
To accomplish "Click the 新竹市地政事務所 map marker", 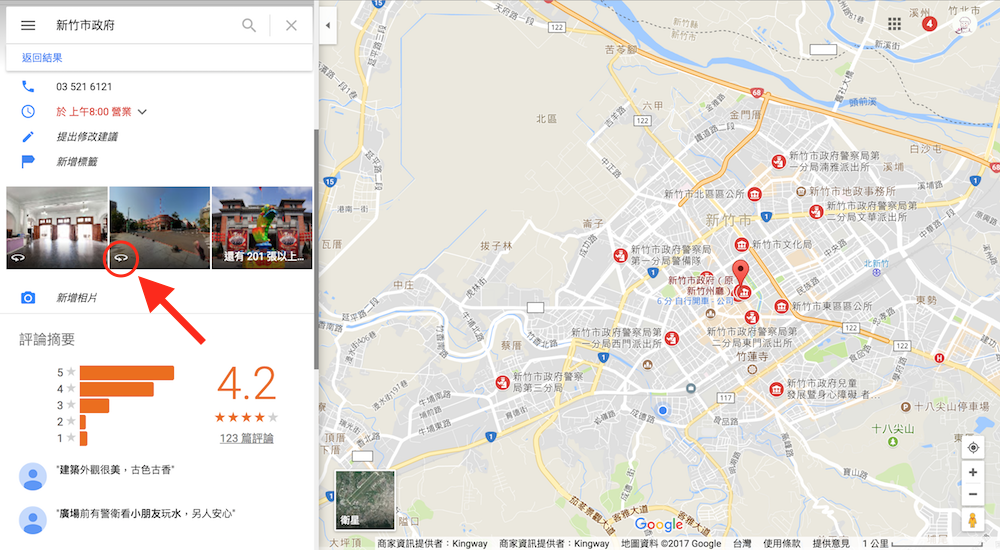I will click(x=801, y=191).
